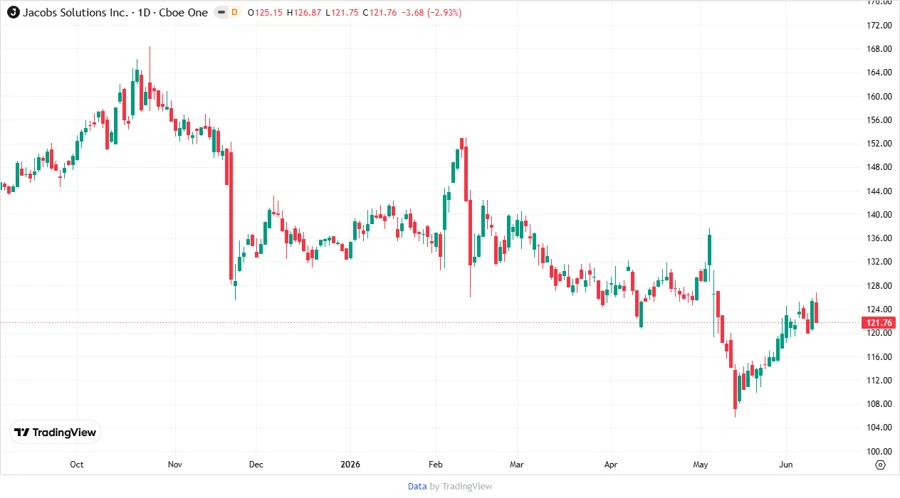The image size is (900, 498).
Task: Click the low value L121.75
Action: click(342, 13)
